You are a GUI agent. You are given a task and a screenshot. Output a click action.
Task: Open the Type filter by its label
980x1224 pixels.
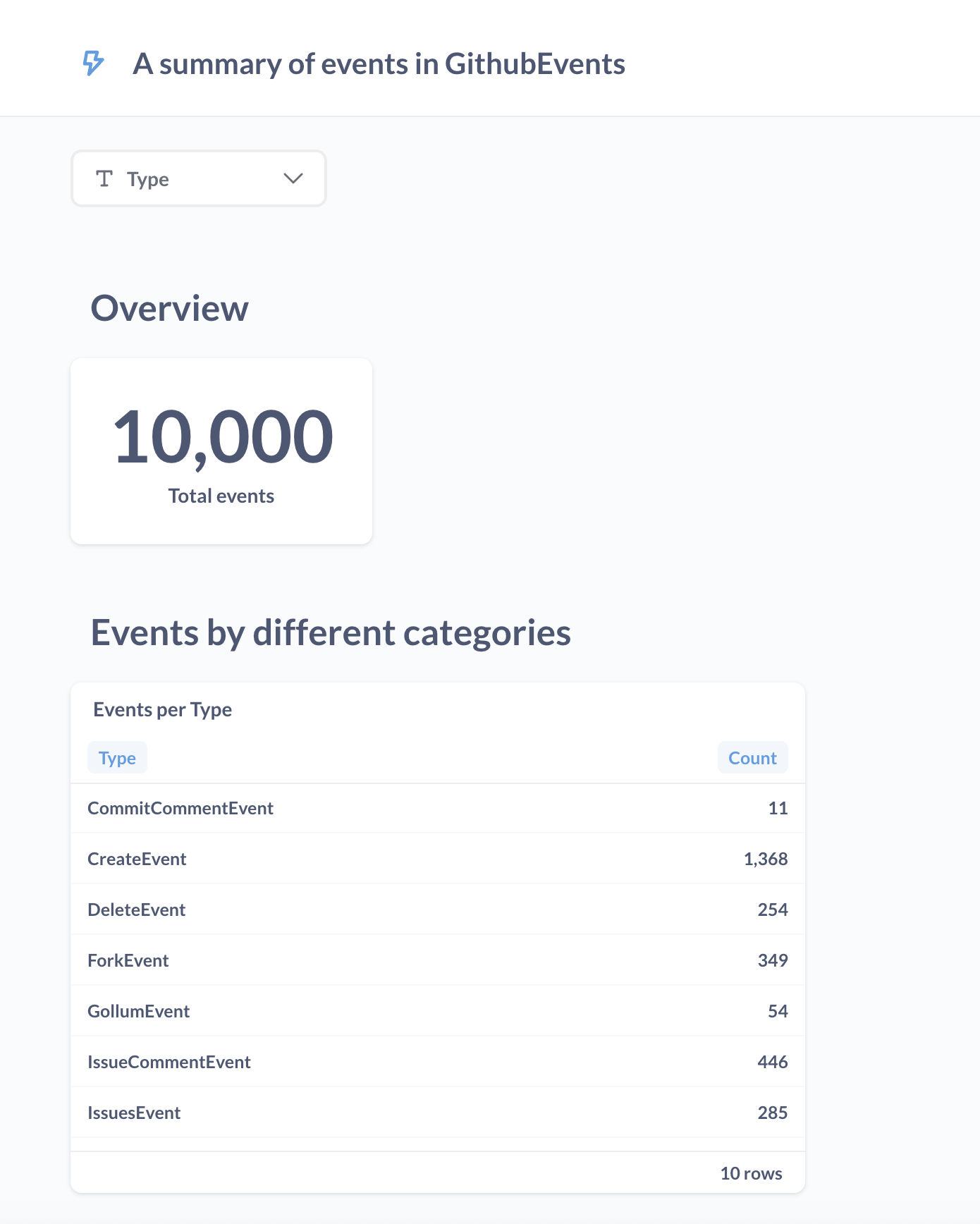coord(148,180)
